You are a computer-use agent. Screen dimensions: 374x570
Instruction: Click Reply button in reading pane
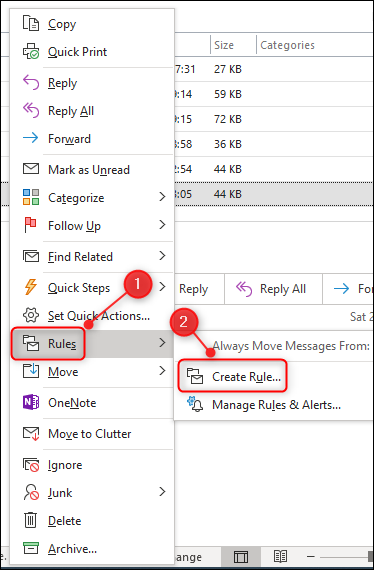[x=199, y=289]
